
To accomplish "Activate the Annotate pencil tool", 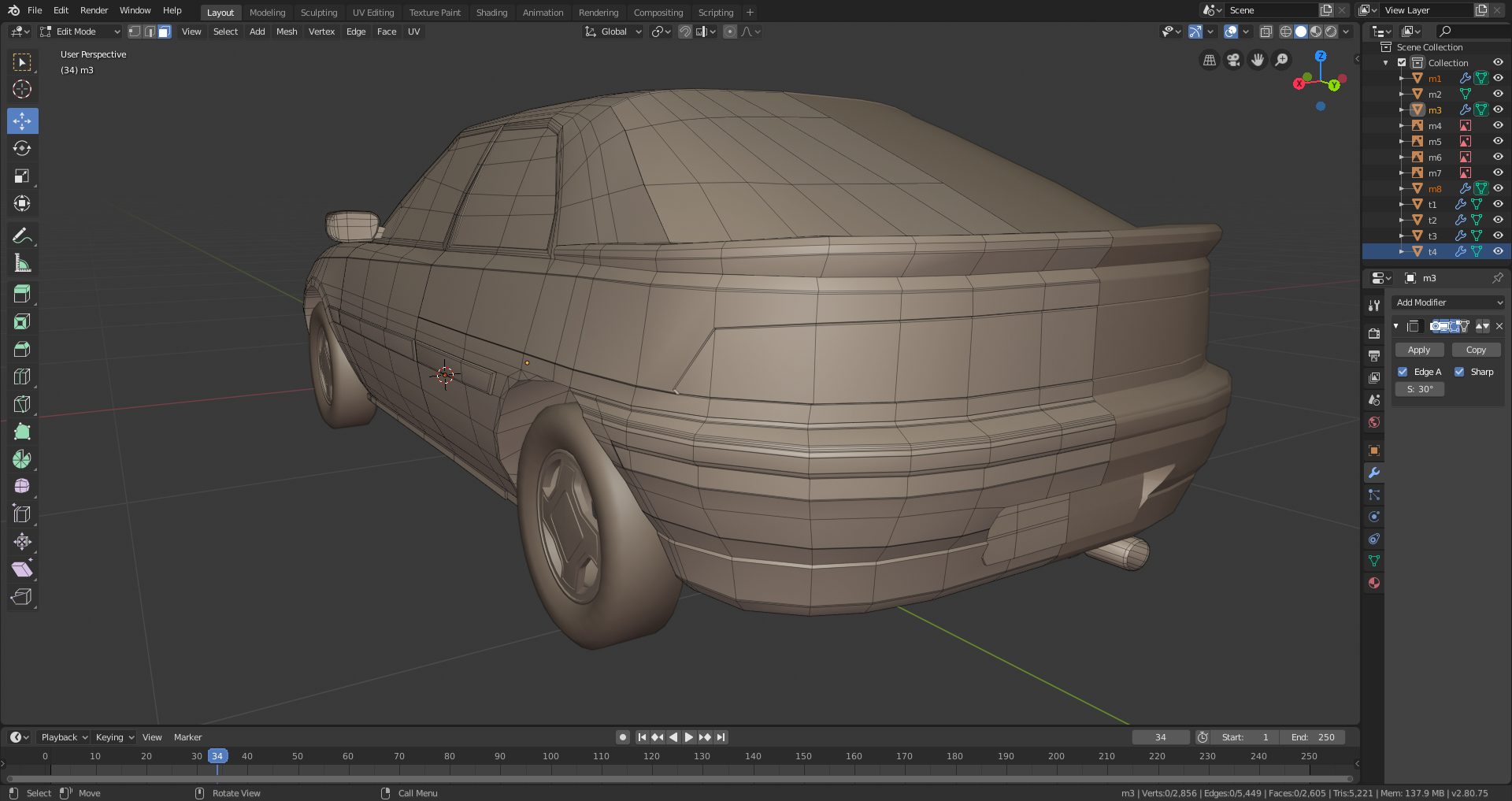I will 22,235.
